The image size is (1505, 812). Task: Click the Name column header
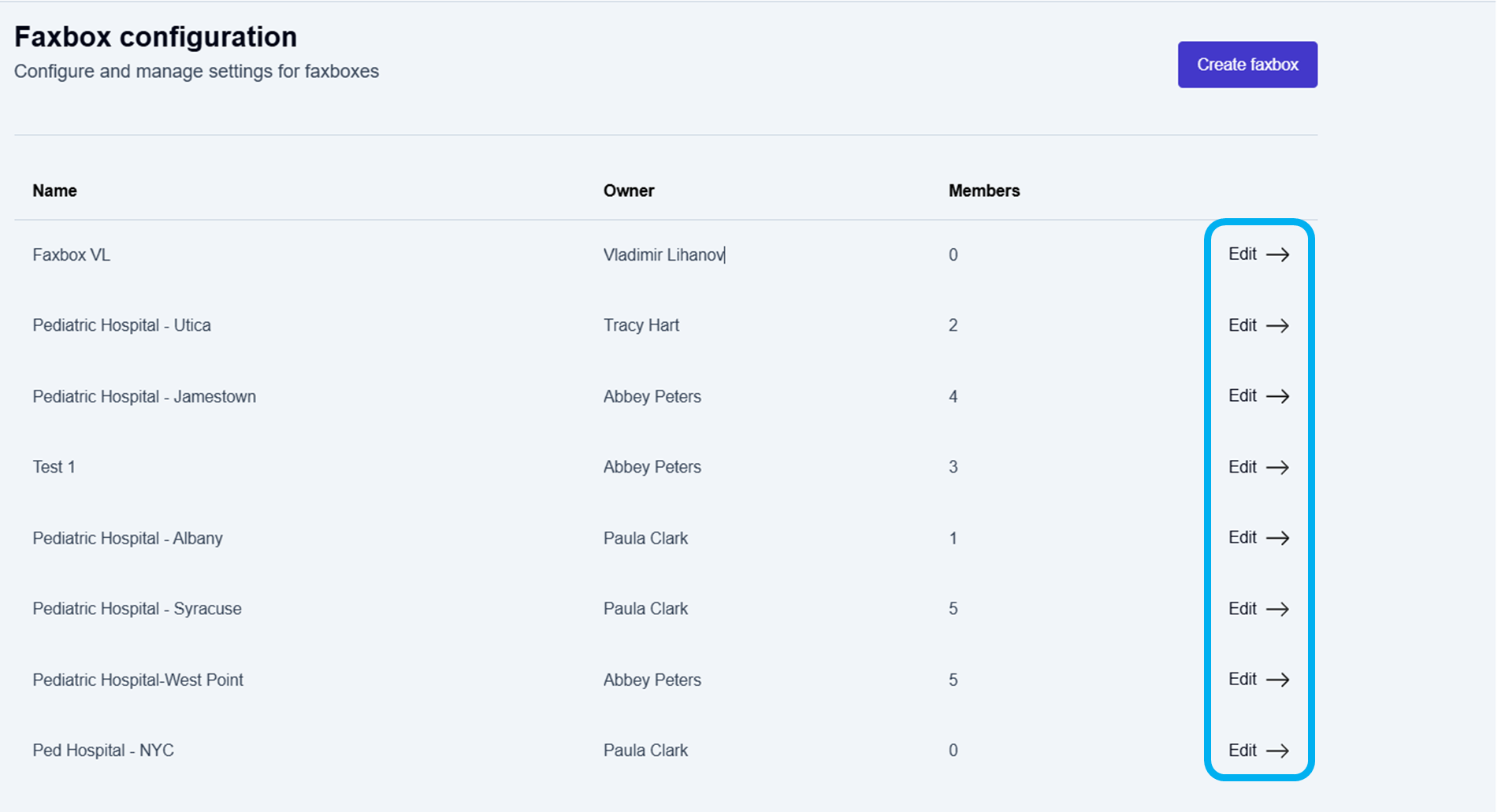54,191
